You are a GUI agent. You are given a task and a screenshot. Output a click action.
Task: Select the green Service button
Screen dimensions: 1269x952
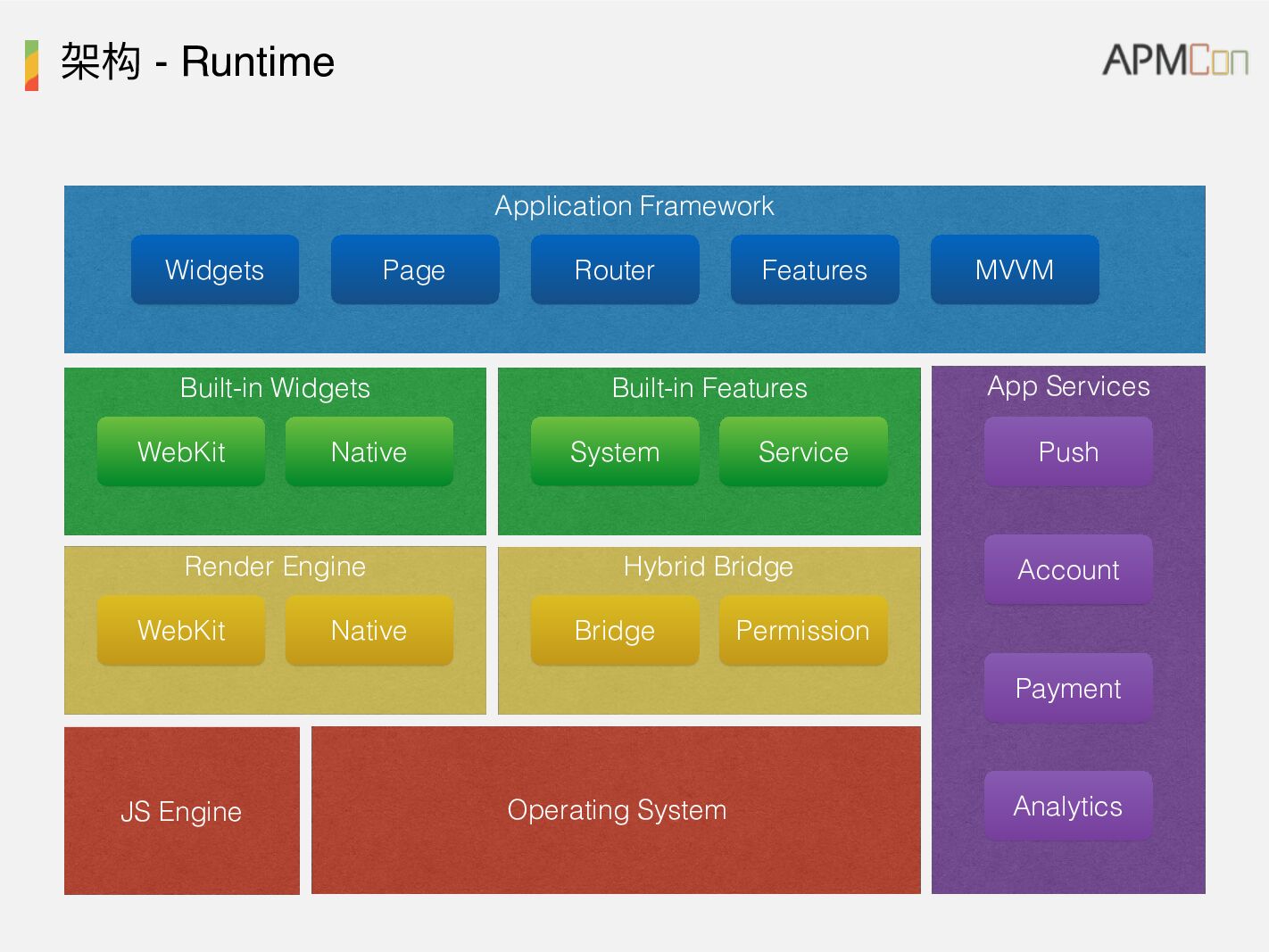803,451
